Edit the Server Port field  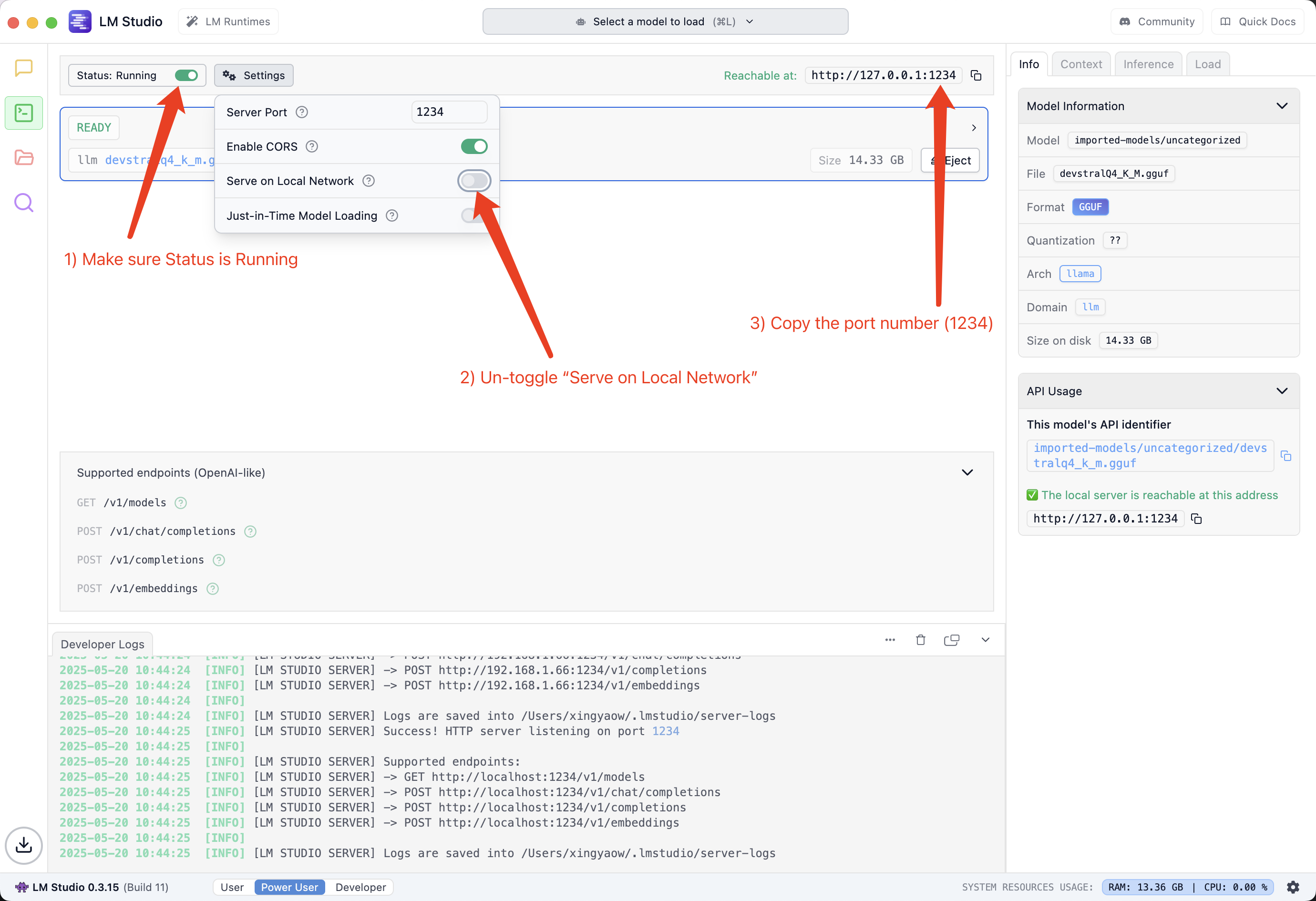(449, 112)
